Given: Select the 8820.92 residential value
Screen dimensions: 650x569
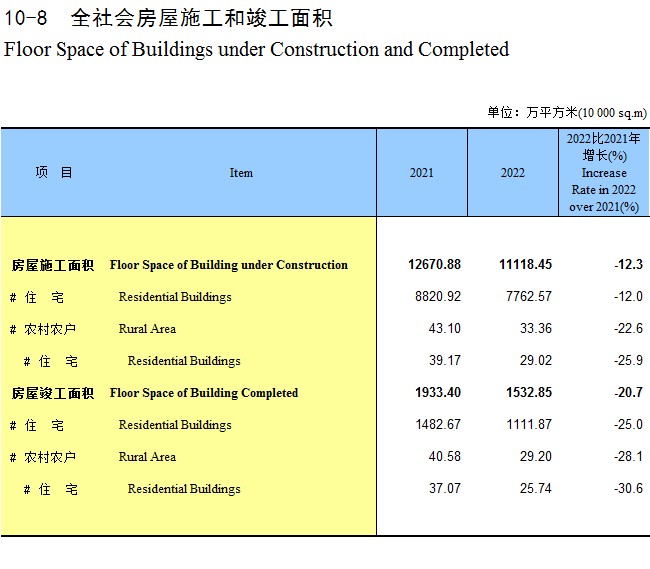Looking at the screenshot, I should [x=438, y=296].
